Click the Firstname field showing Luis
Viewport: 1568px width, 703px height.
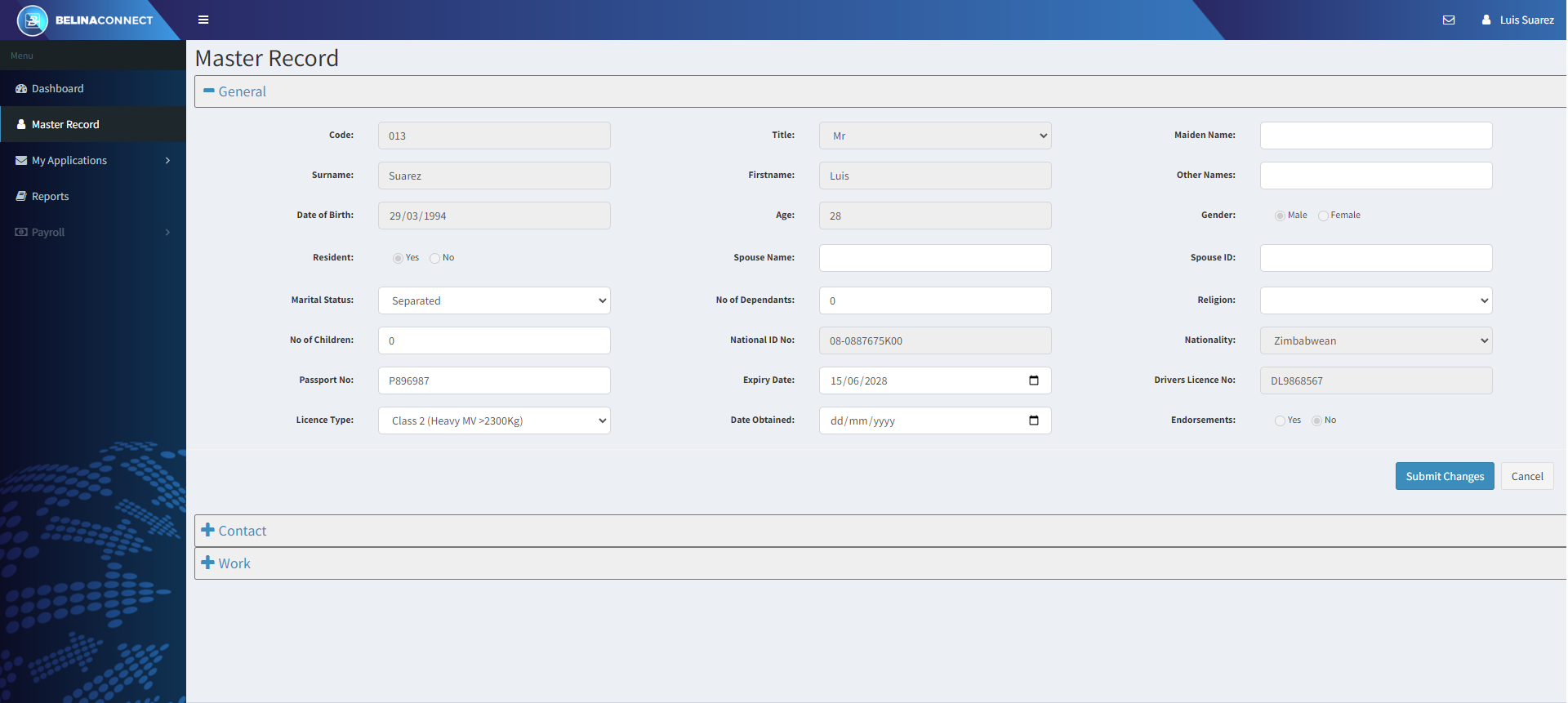(935, 176)
